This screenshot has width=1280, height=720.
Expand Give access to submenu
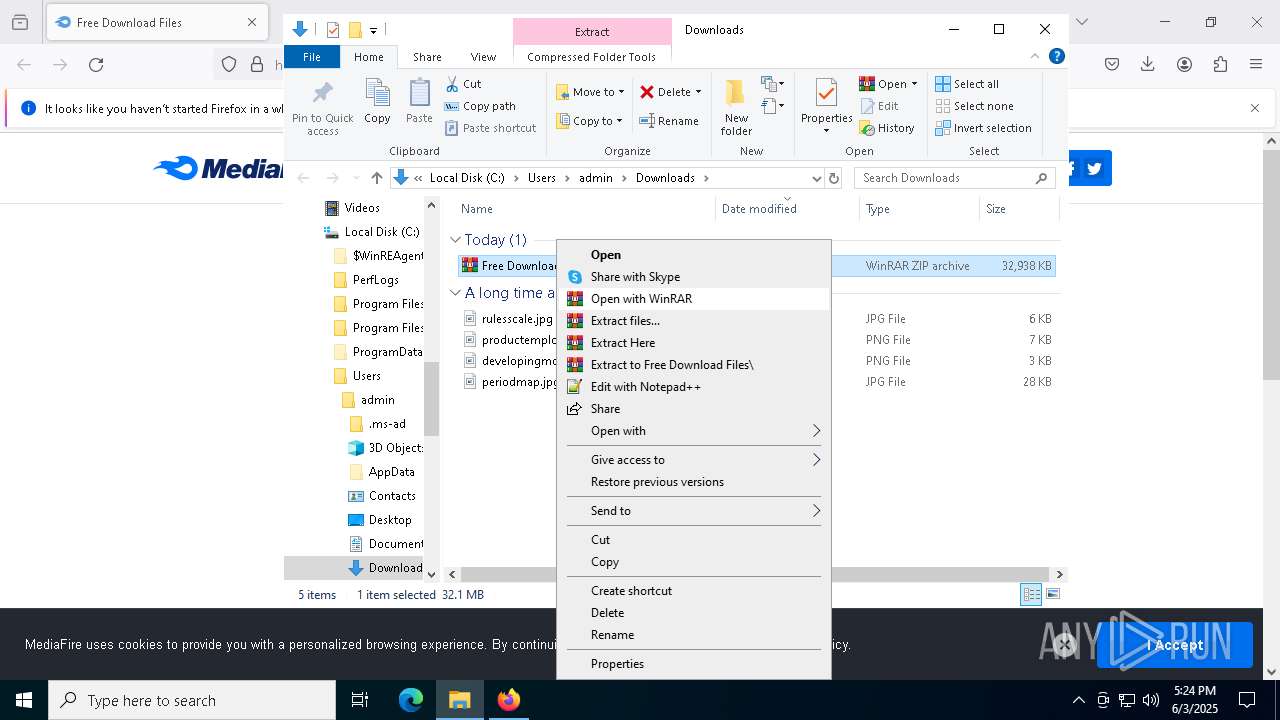[x=694, y=460]
